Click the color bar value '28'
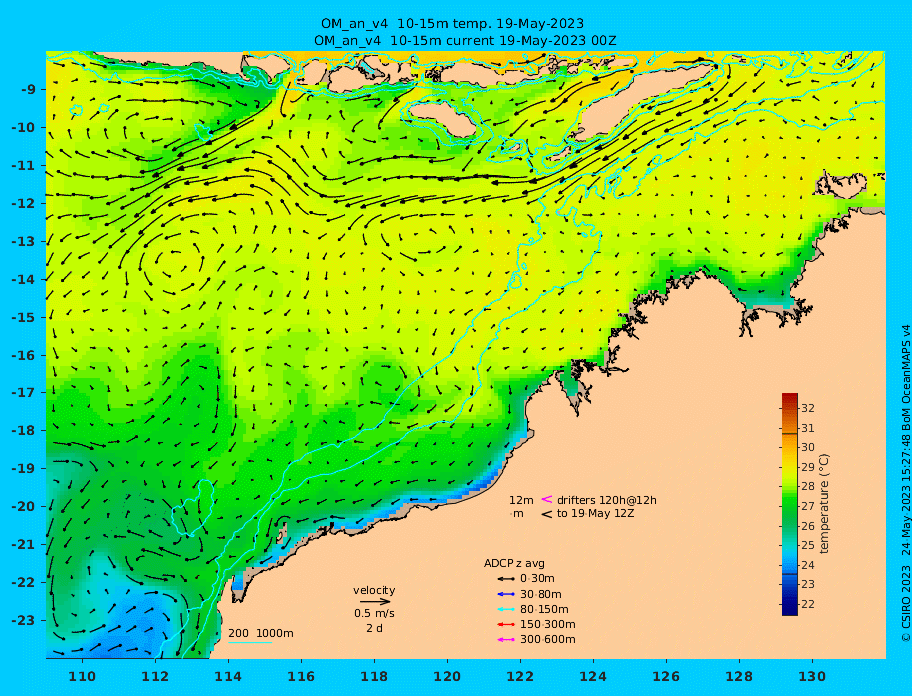The height and width of the screenshot is (696, 912). (x=808, y=487)
